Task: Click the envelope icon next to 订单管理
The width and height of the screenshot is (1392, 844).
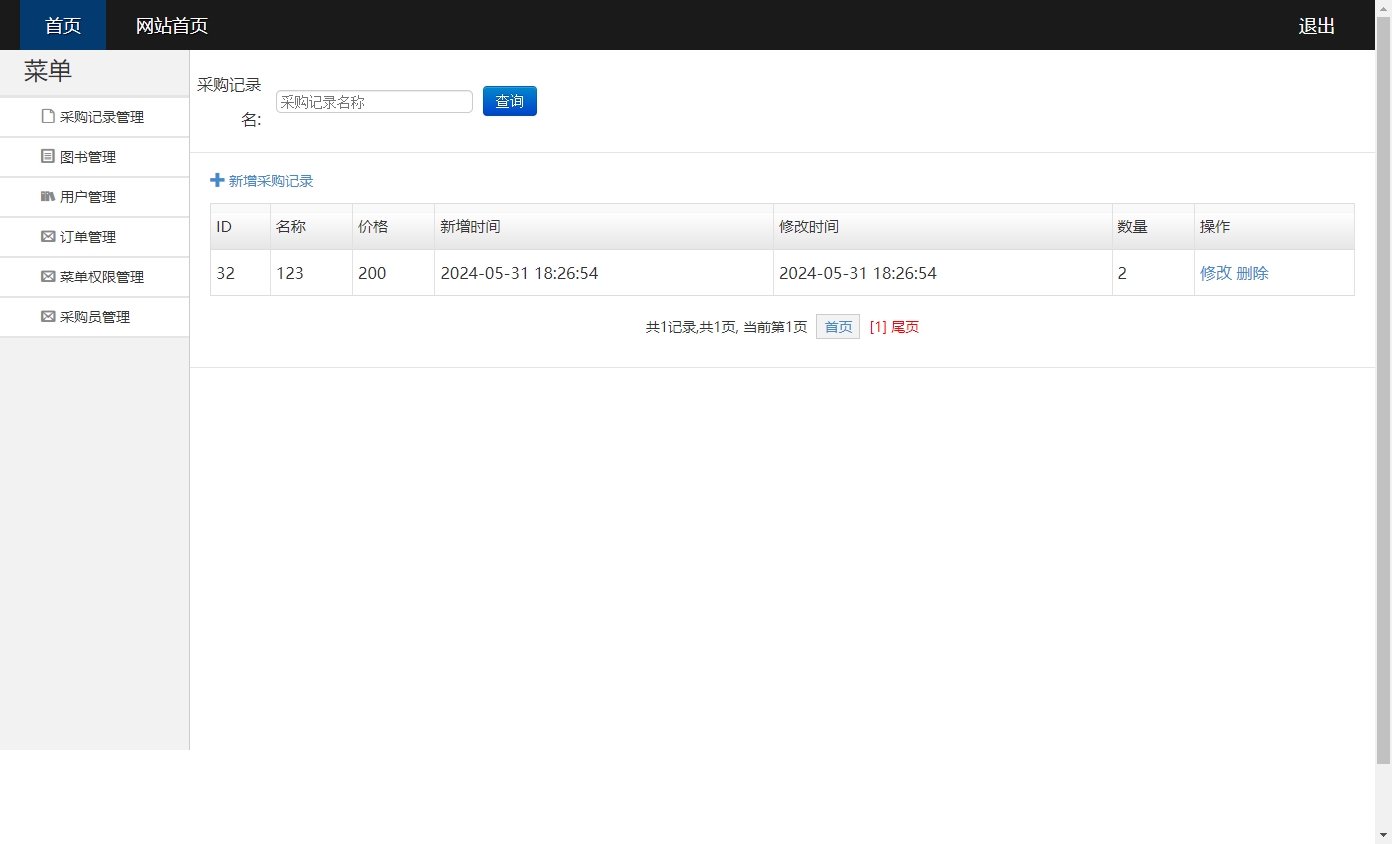Action: click(x=47, y=236)
